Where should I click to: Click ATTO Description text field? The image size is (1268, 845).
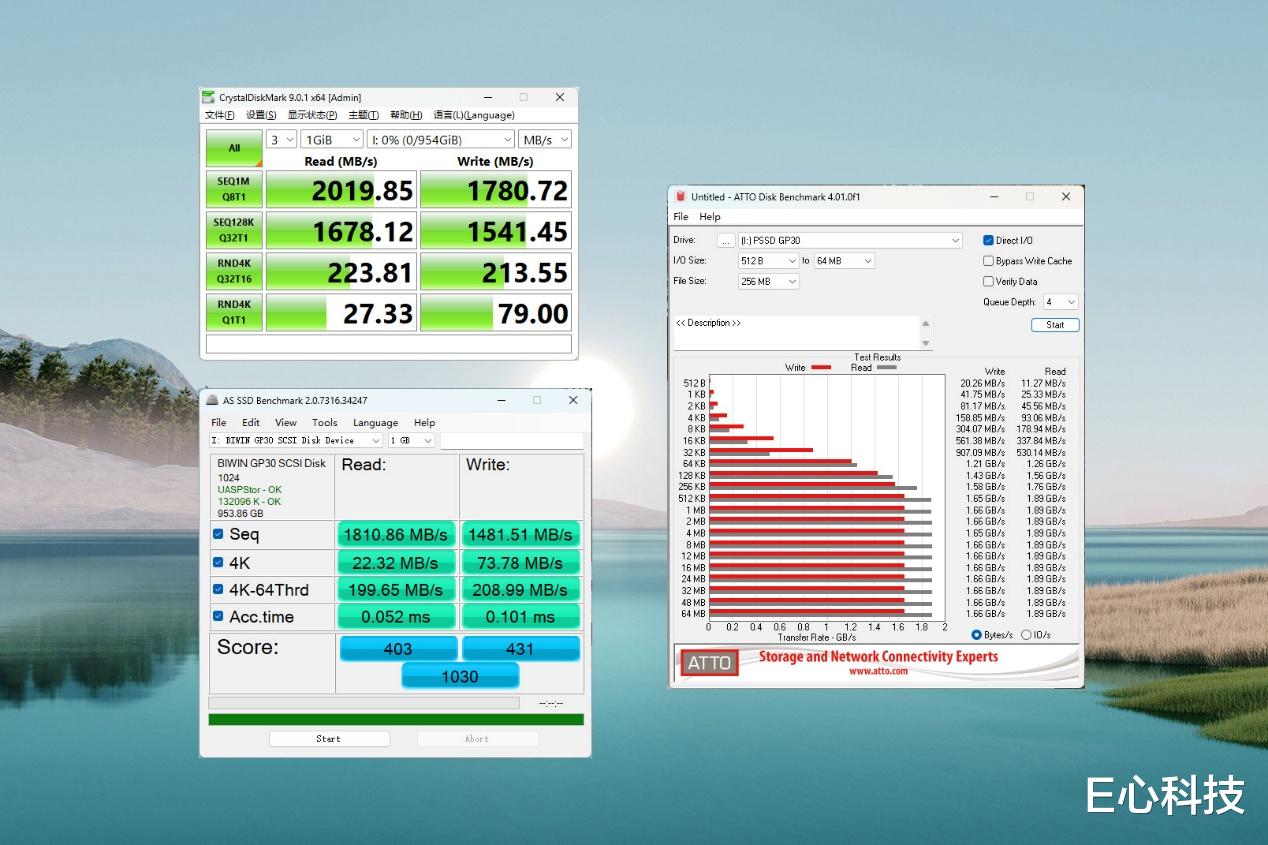(796, 333)
